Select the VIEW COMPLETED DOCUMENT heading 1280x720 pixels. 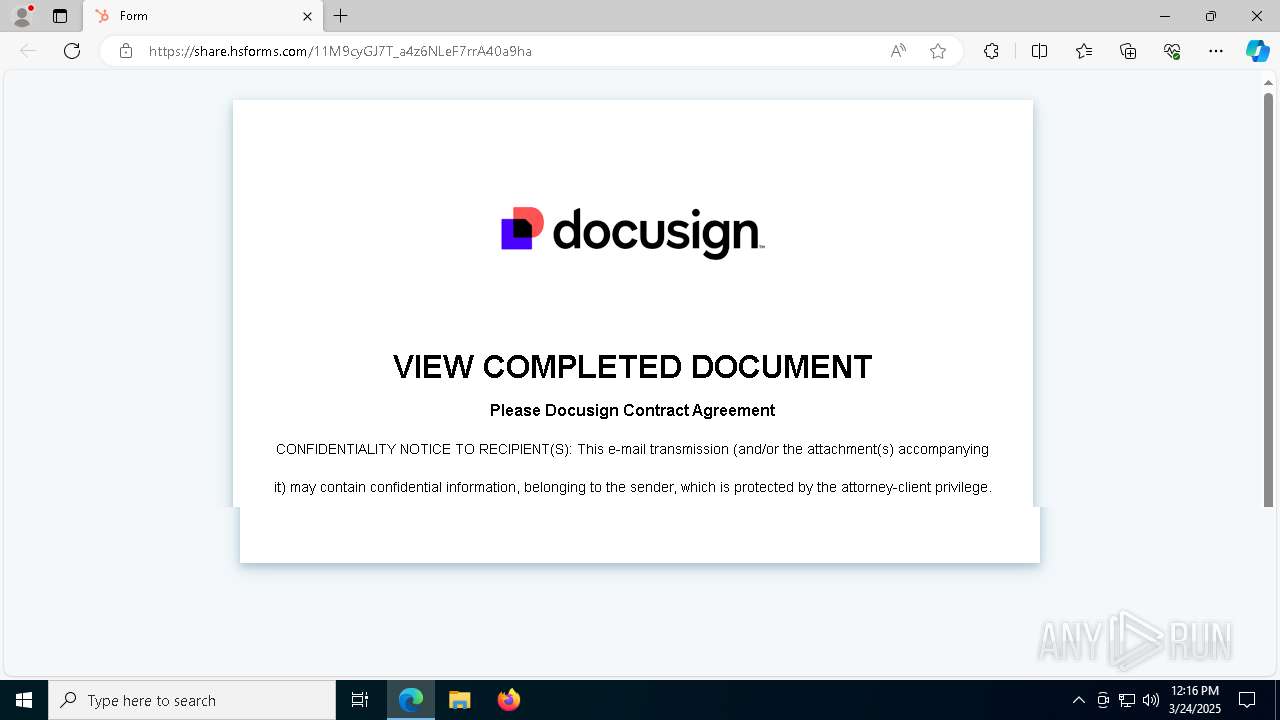pyautogui.click(x=633, y=367)
